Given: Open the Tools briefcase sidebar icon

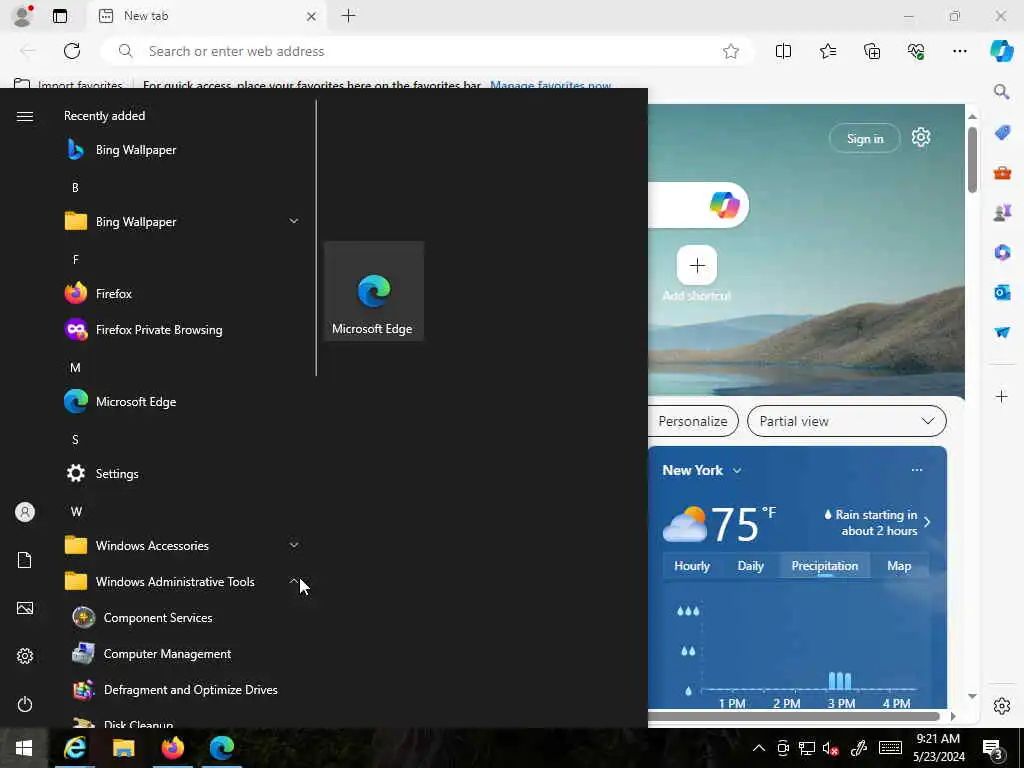Looking at the screenshot, I should pyautogui.click(x=1002, y=172).
